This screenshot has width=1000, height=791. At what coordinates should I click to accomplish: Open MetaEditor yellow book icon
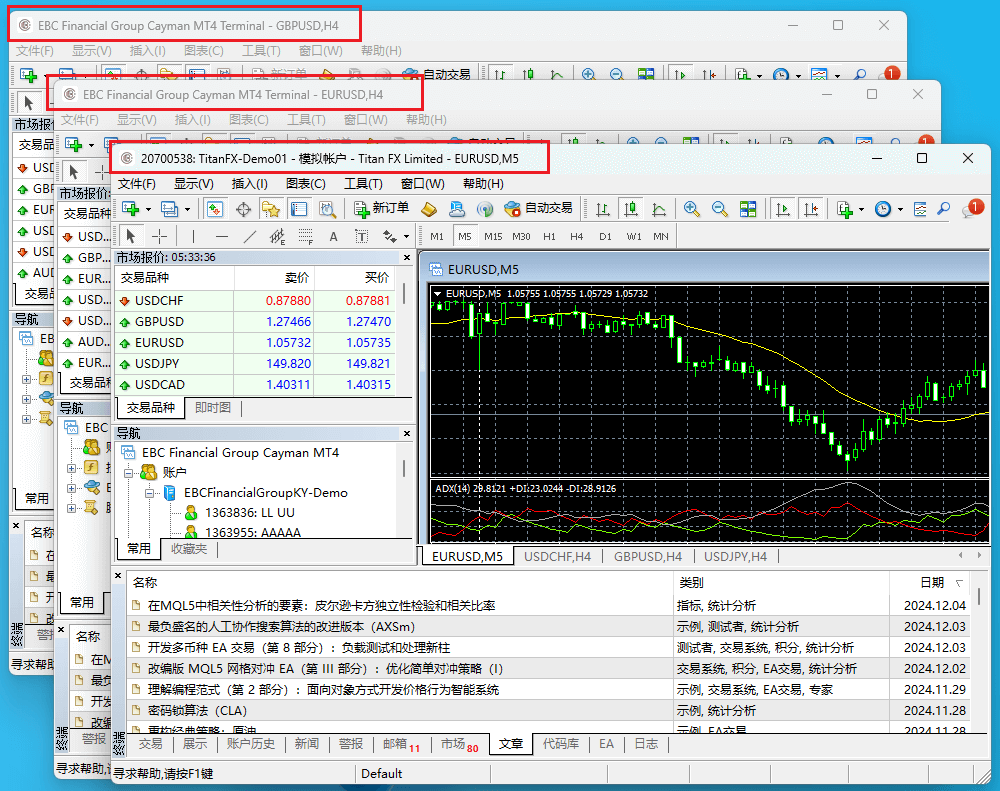pos(429,209)
